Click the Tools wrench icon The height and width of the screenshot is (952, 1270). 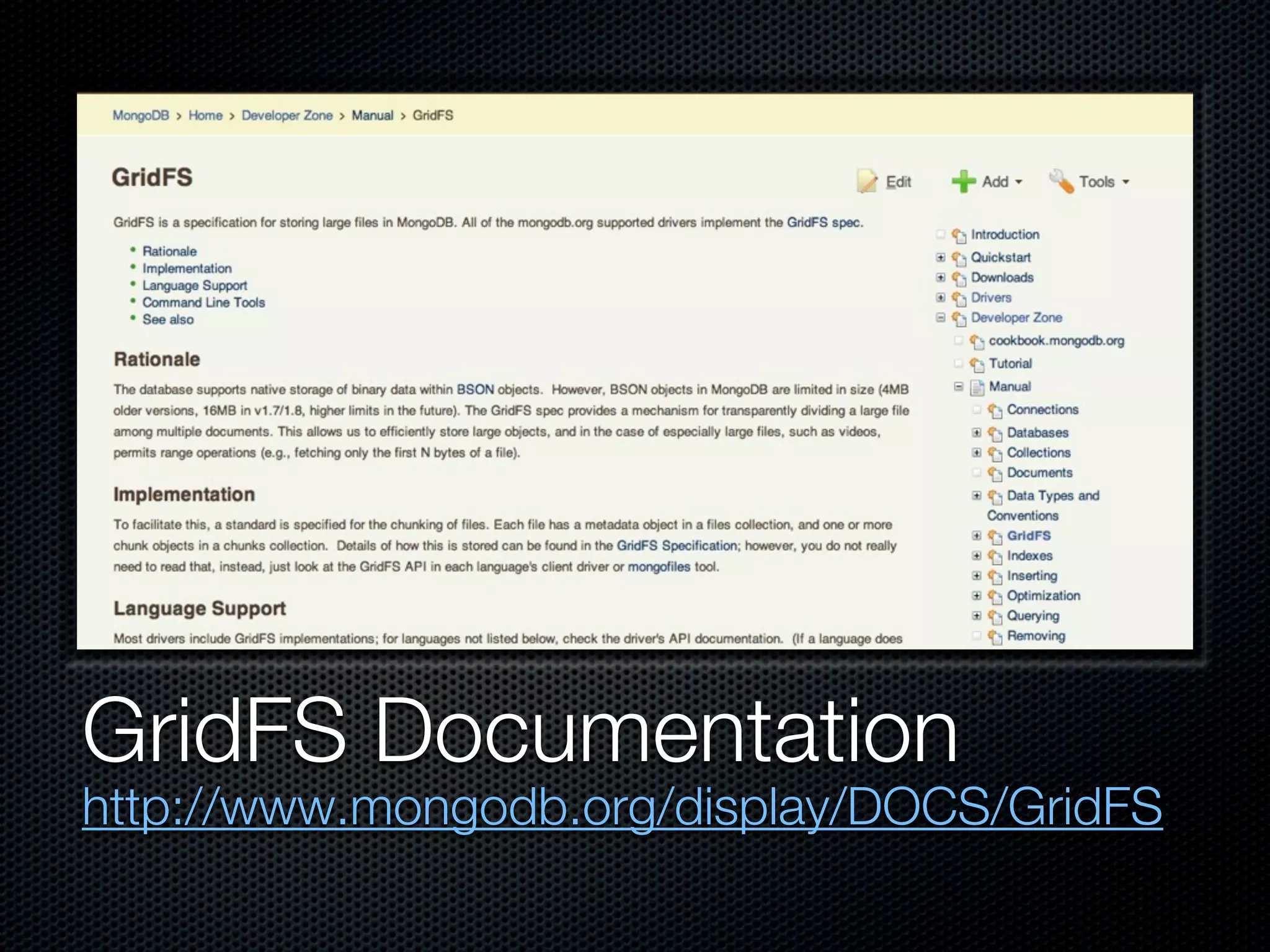1061,181
